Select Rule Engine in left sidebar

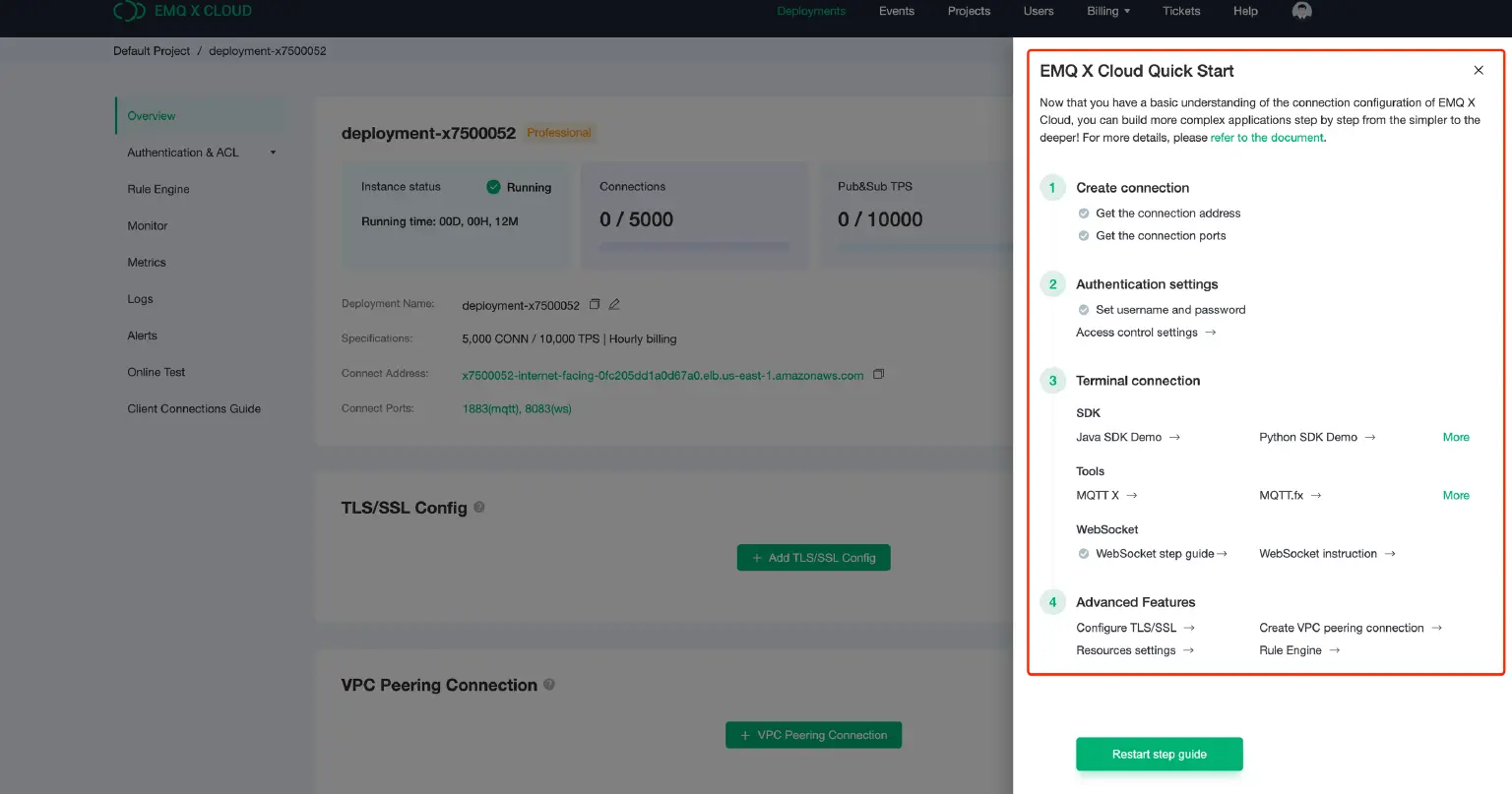(158, 189)
